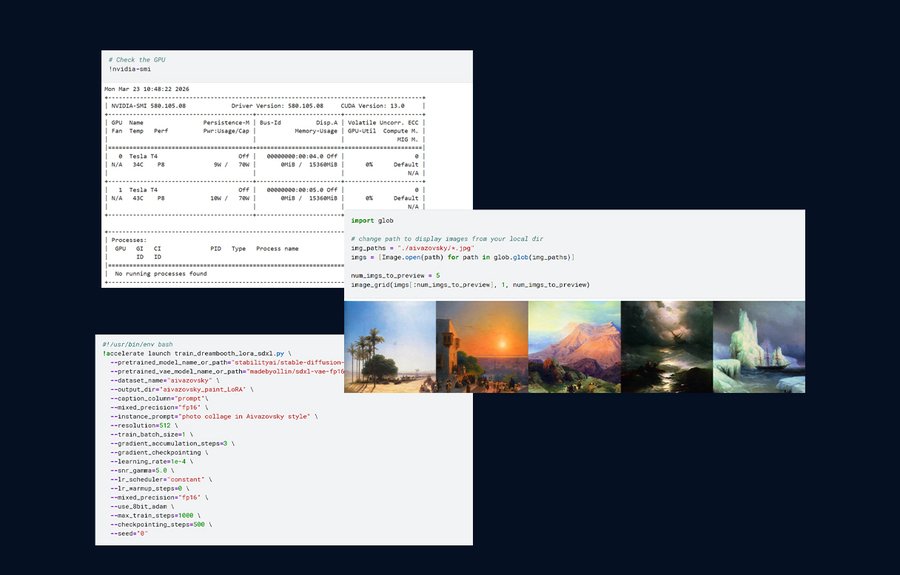Click the '--lr_scheduler="constant"' line
The image size is (900, 575).
click(x=161, y=480)
